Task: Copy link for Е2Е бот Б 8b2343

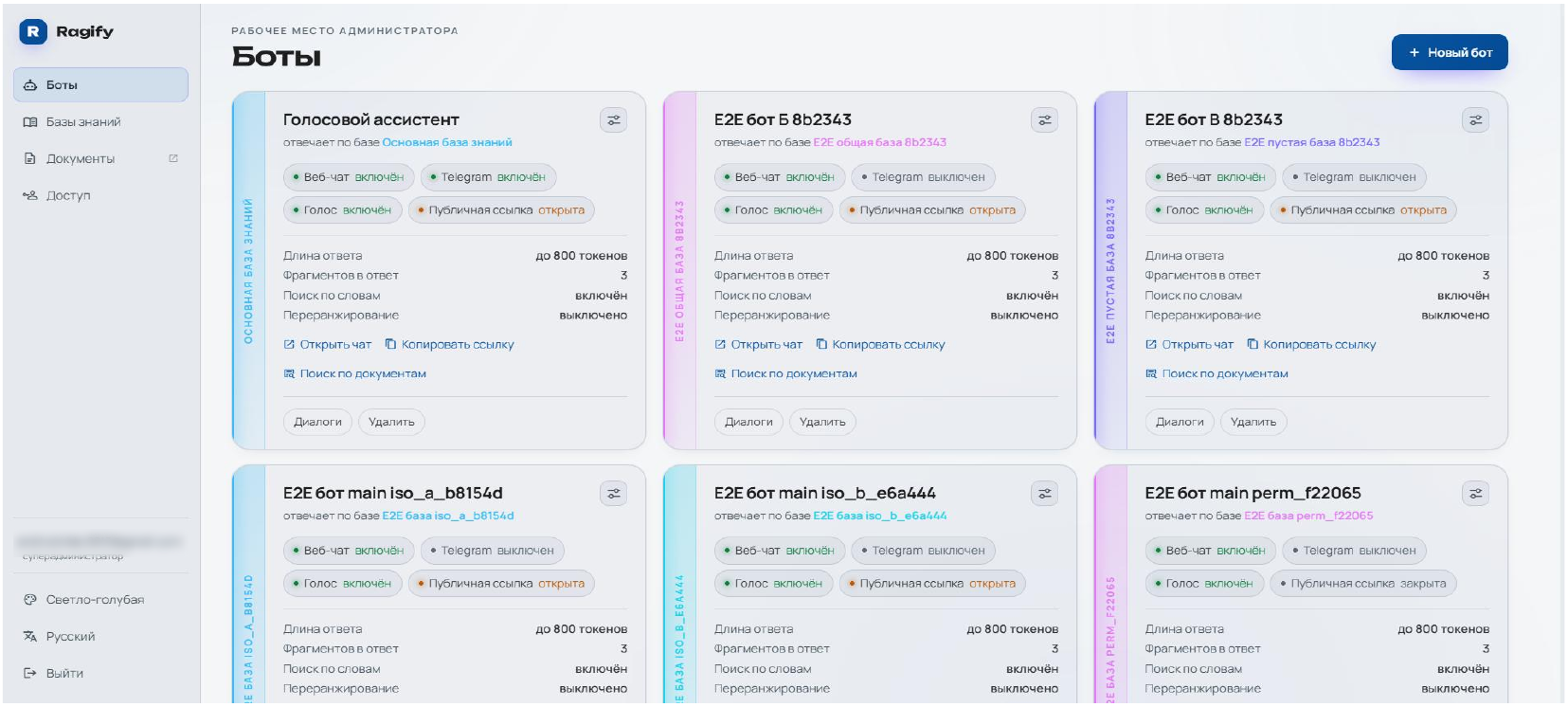Action: click(x=880, y=345)
